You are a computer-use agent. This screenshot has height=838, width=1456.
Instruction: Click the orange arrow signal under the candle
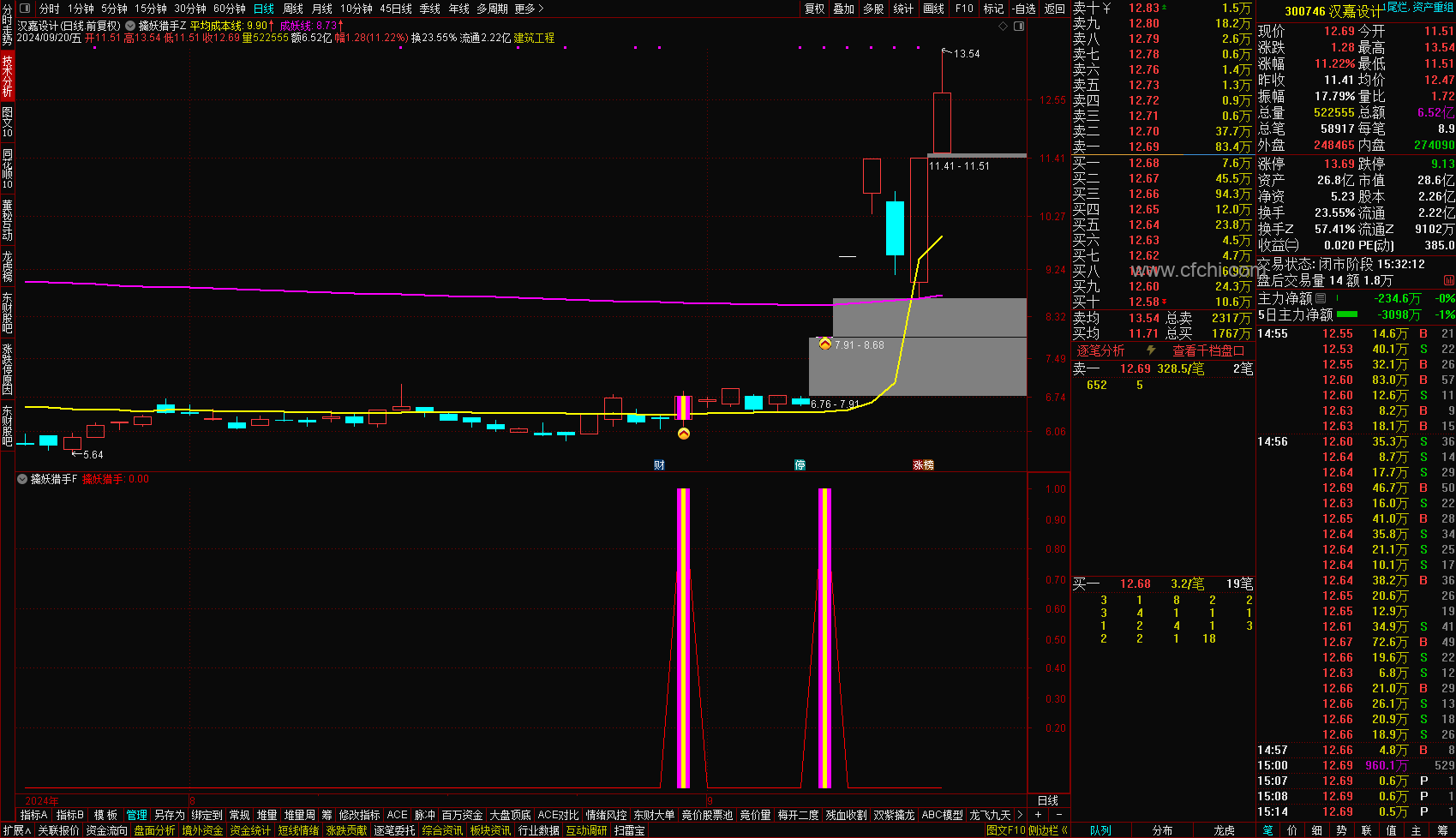click(x=684, y=434)
